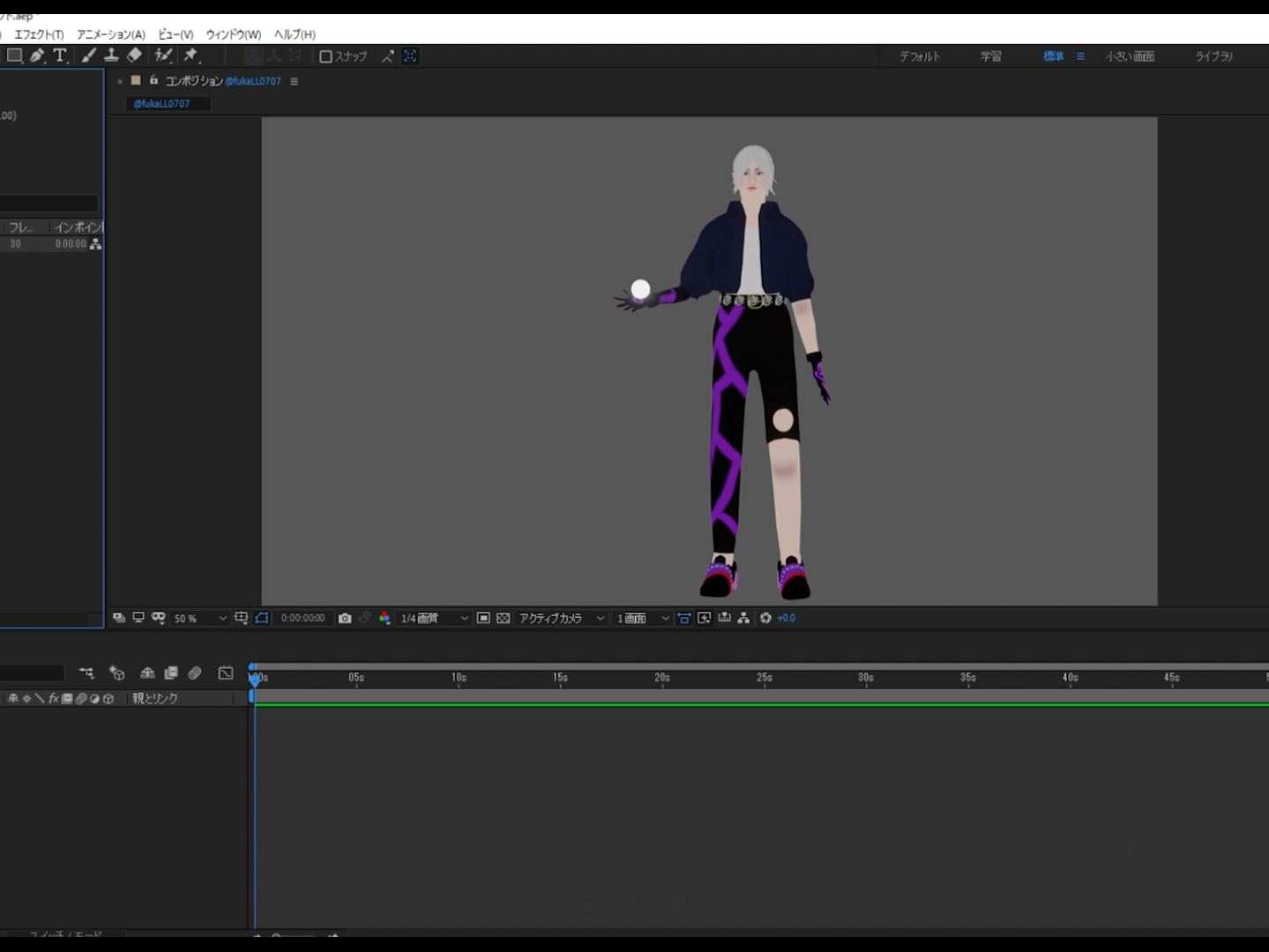The image size is (1269, 952).
Task: Take a snapshot with the camera icon
Action: tap(345, 618)
